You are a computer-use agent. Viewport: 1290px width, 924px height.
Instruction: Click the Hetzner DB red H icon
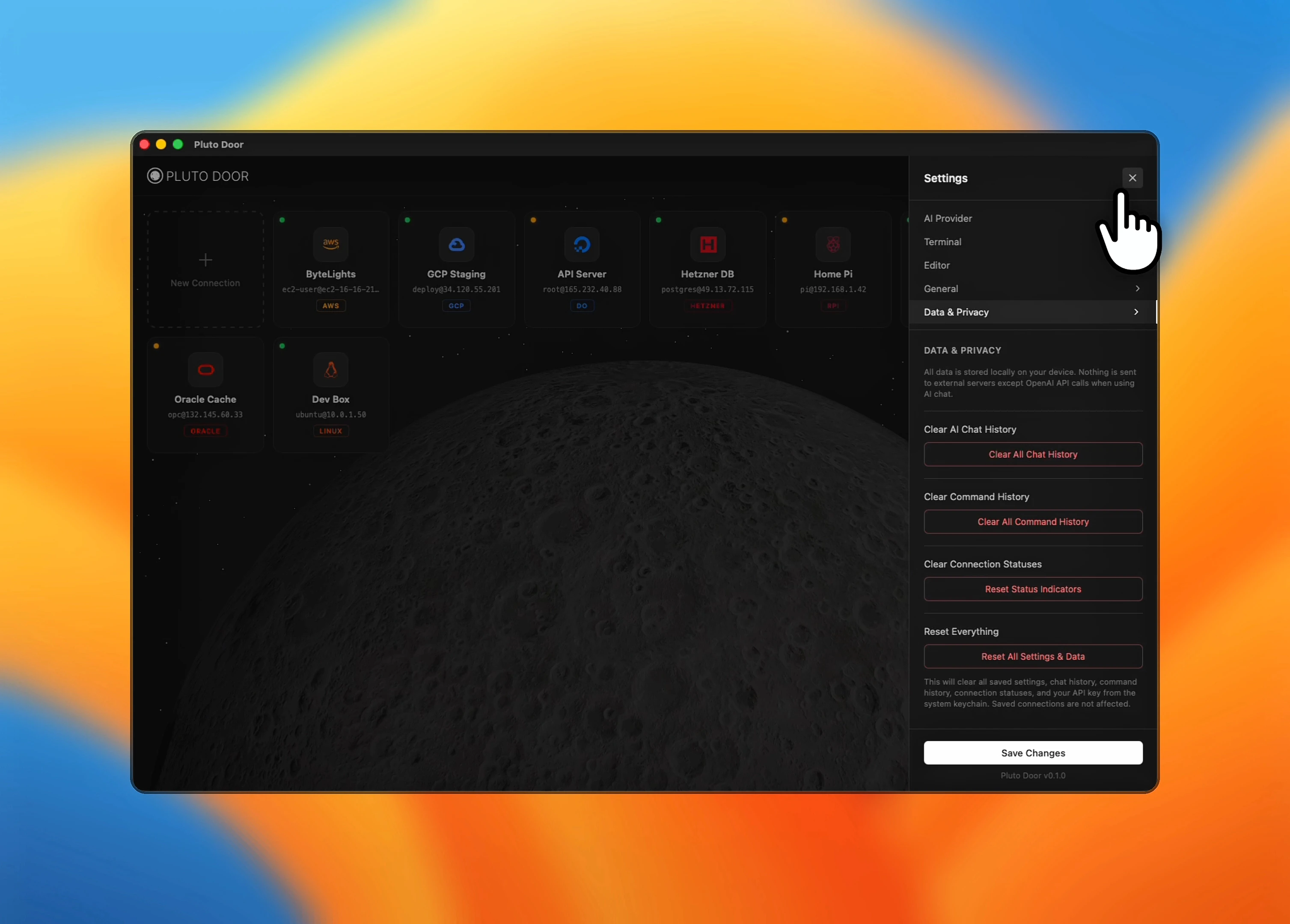tap(707, 245)
